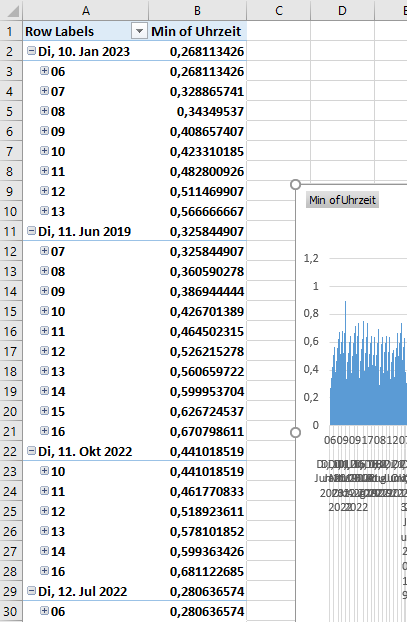407x622 pixels.
Task: Click the Min of Uhrzeit header cell
Action: 198,31
